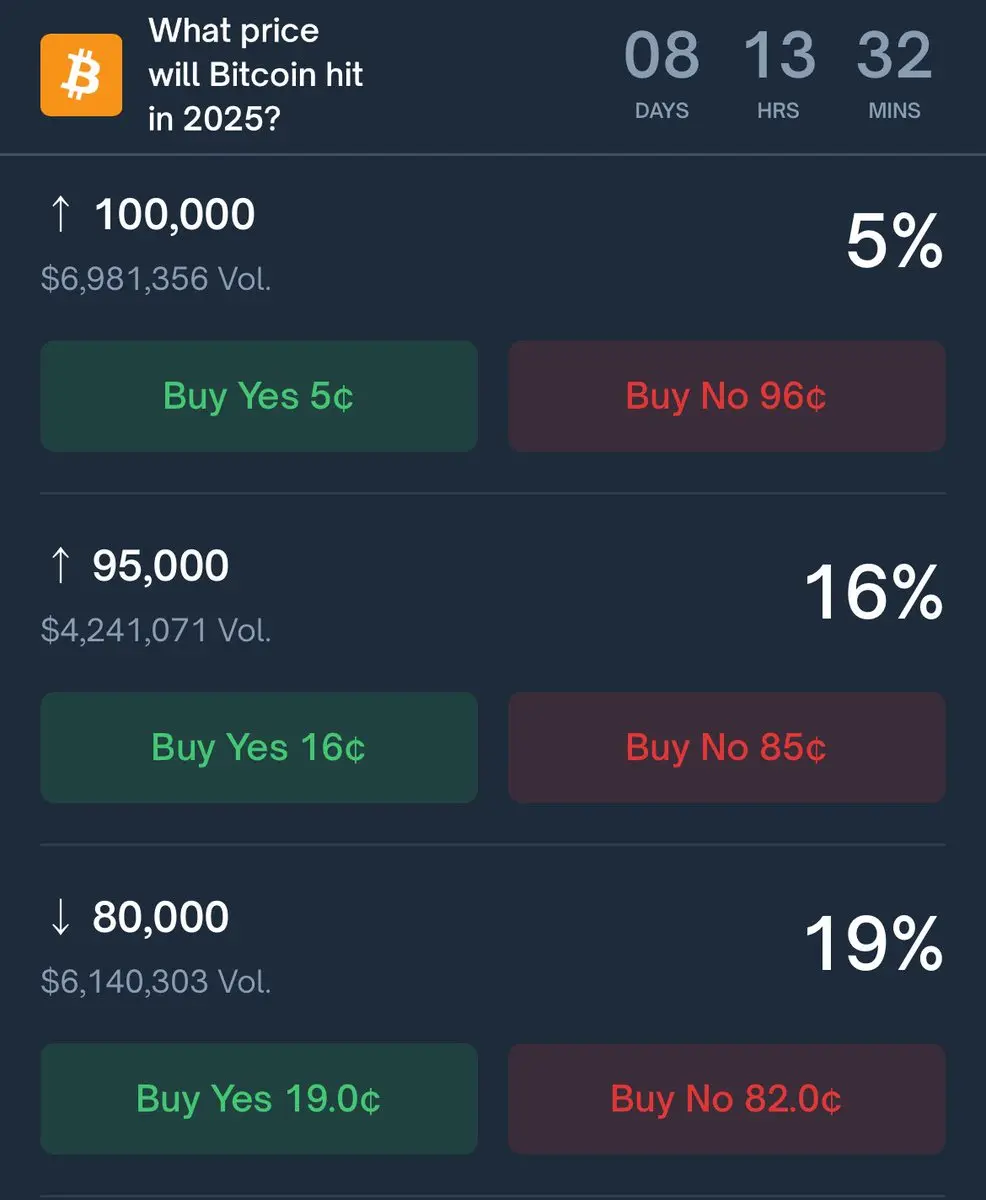This screenshot has width=986, height=1200.
Task: Buy Yes at 16¢ for 95,000
Action: click(x=259, y=747)
